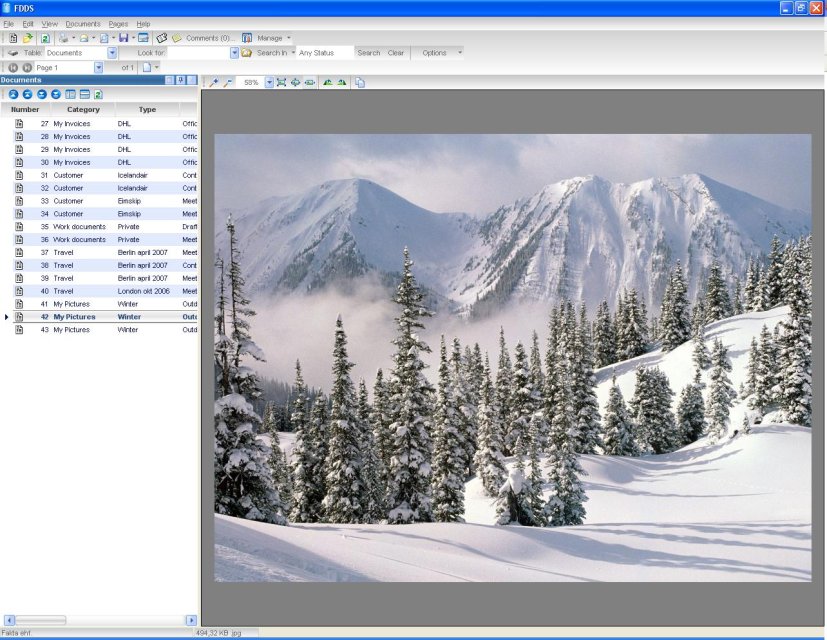
Task: Click the zoom out magnifier icon
Action: (227, 82)
